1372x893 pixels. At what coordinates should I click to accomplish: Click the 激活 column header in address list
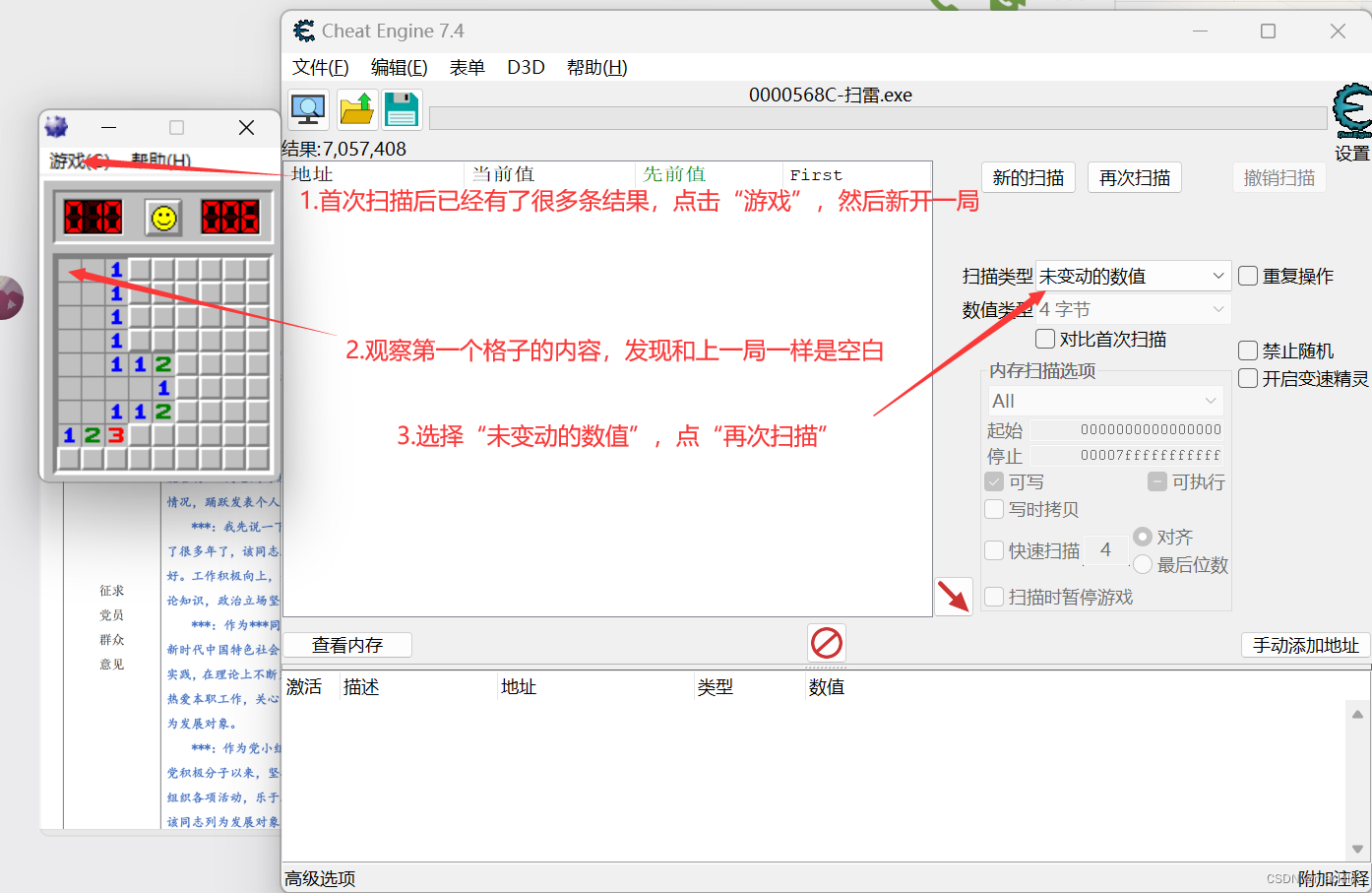311,687
